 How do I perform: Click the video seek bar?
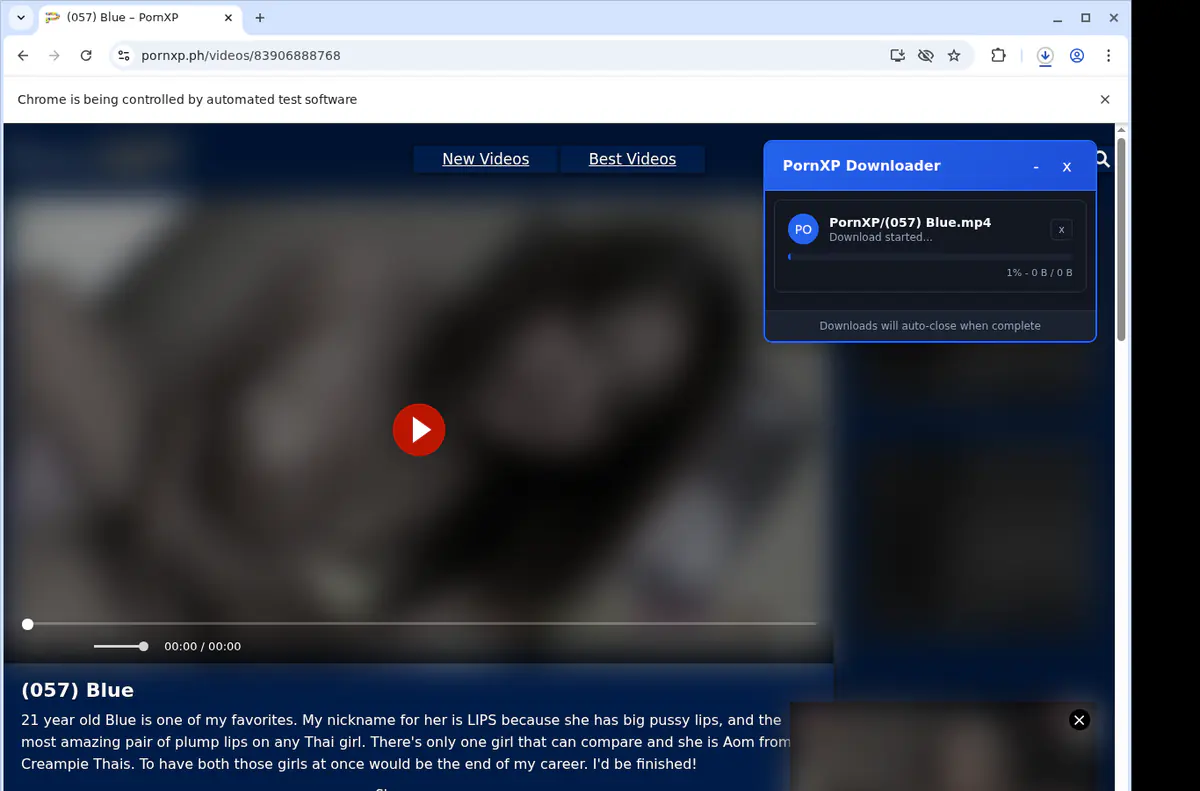click(x=420, y=624)
